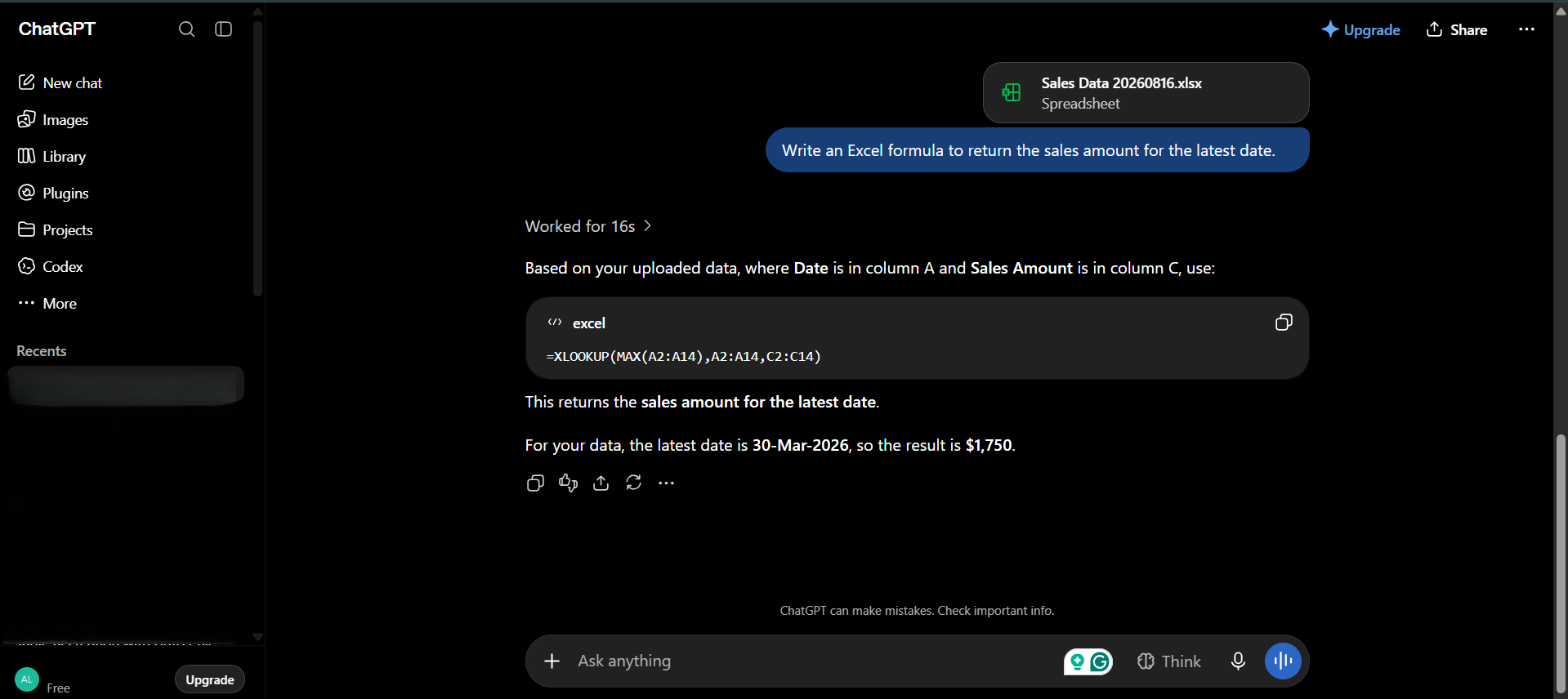Open the three-dot menu beside Share

click(1526, 29)
